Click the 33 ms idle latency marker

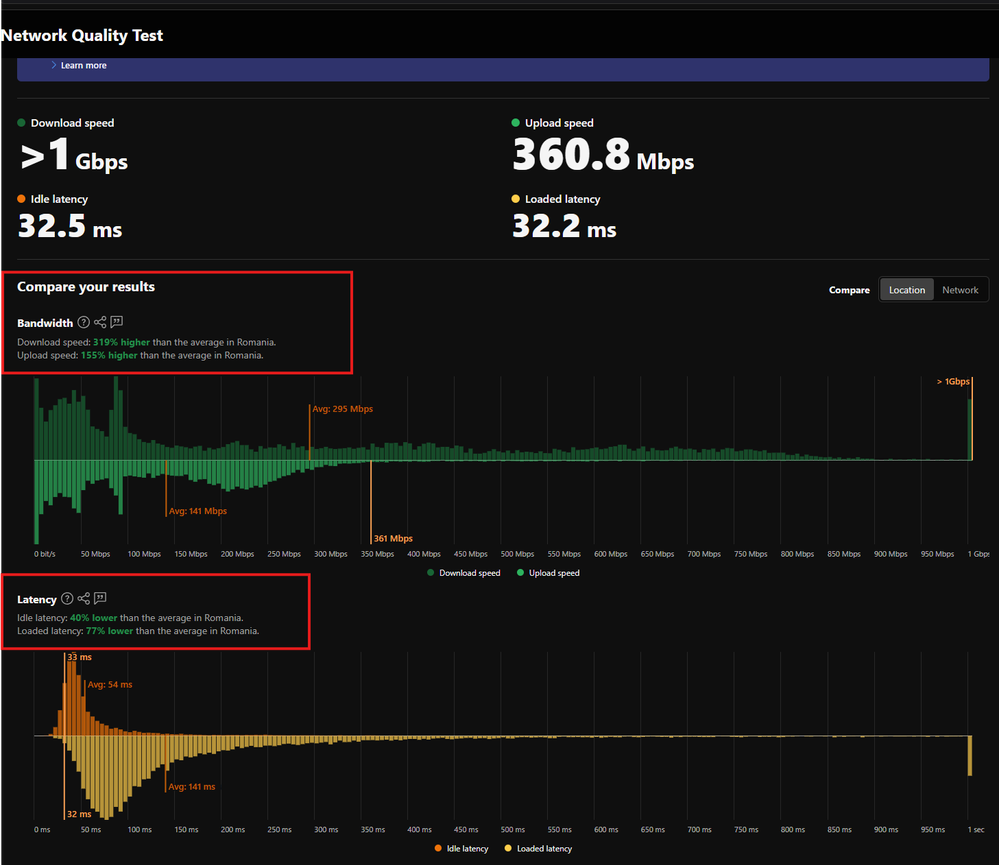[79, 657]
